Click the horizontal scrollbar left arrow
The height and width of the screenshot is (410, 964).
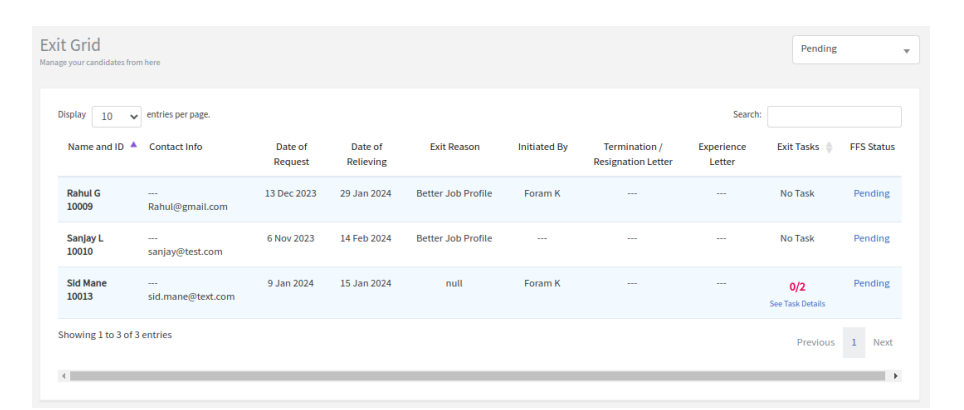tap(65, 376)
